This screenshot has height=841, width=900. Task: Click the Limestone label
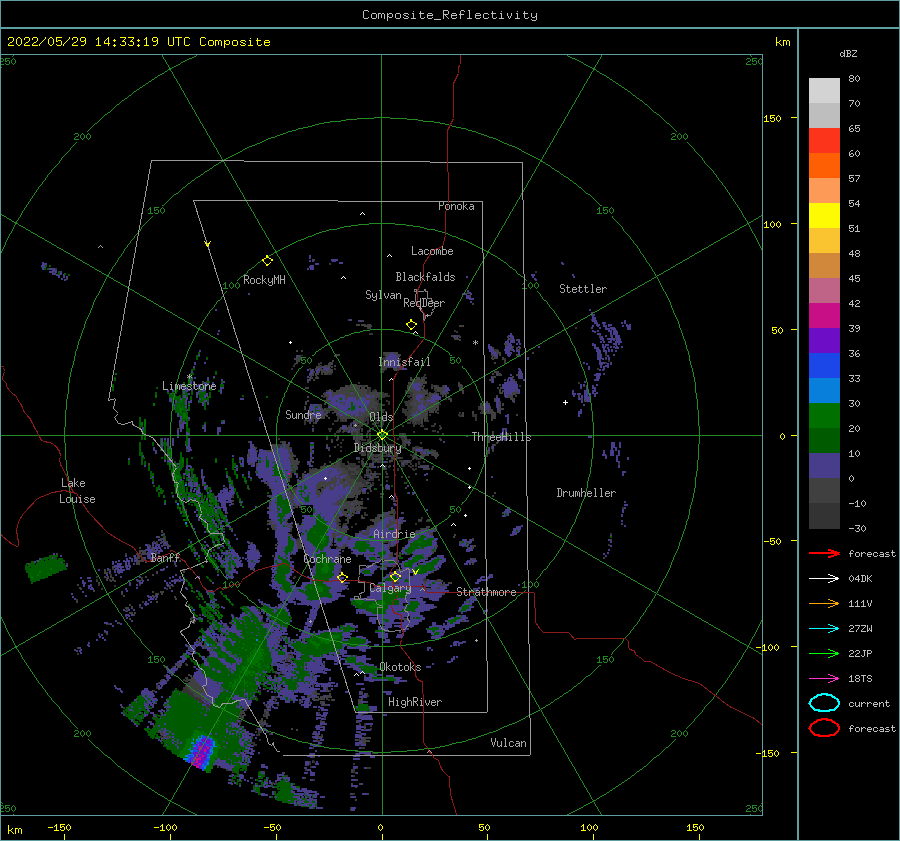[189, 386]
